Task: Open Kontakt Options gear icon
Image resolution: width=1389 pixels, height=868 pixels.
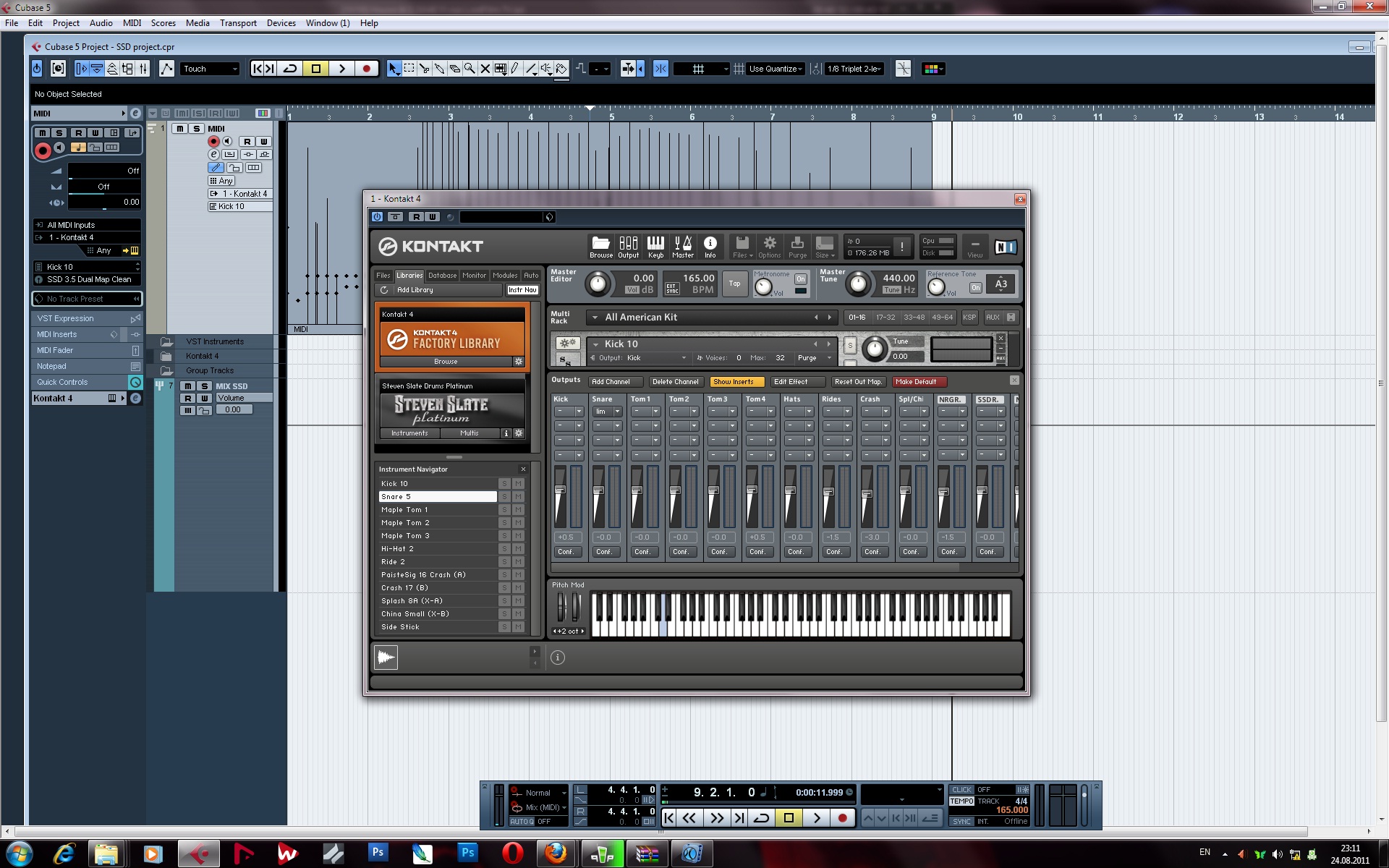Action: 769,246
